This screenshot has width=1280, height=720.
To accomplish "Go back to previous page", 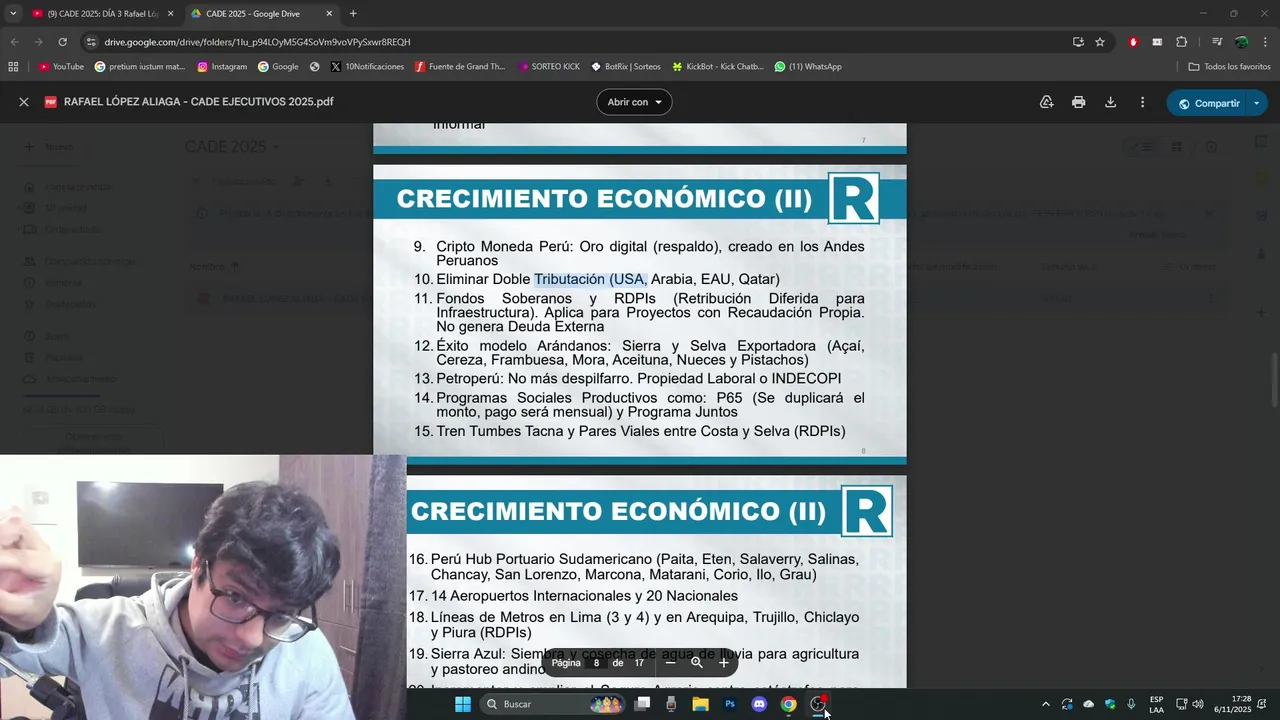I will tap(14, 42).
